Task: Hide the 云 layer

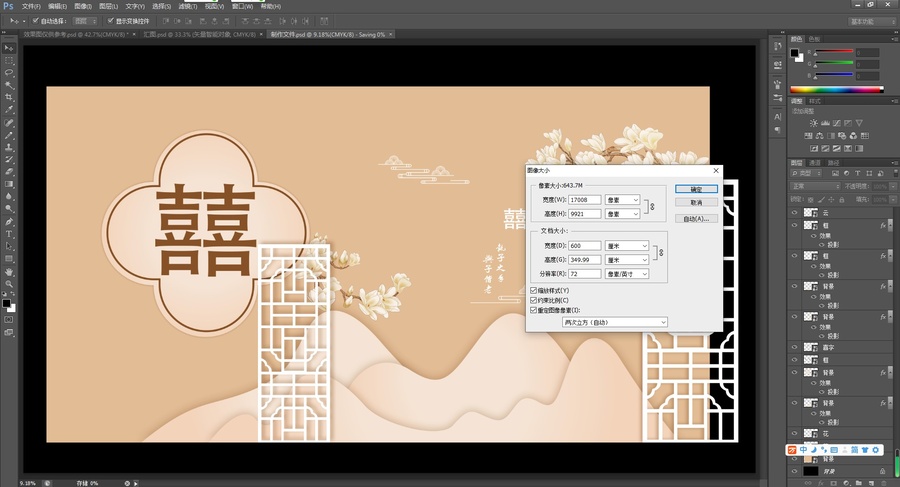Action: pyautogui.click(x=794, y=212)
